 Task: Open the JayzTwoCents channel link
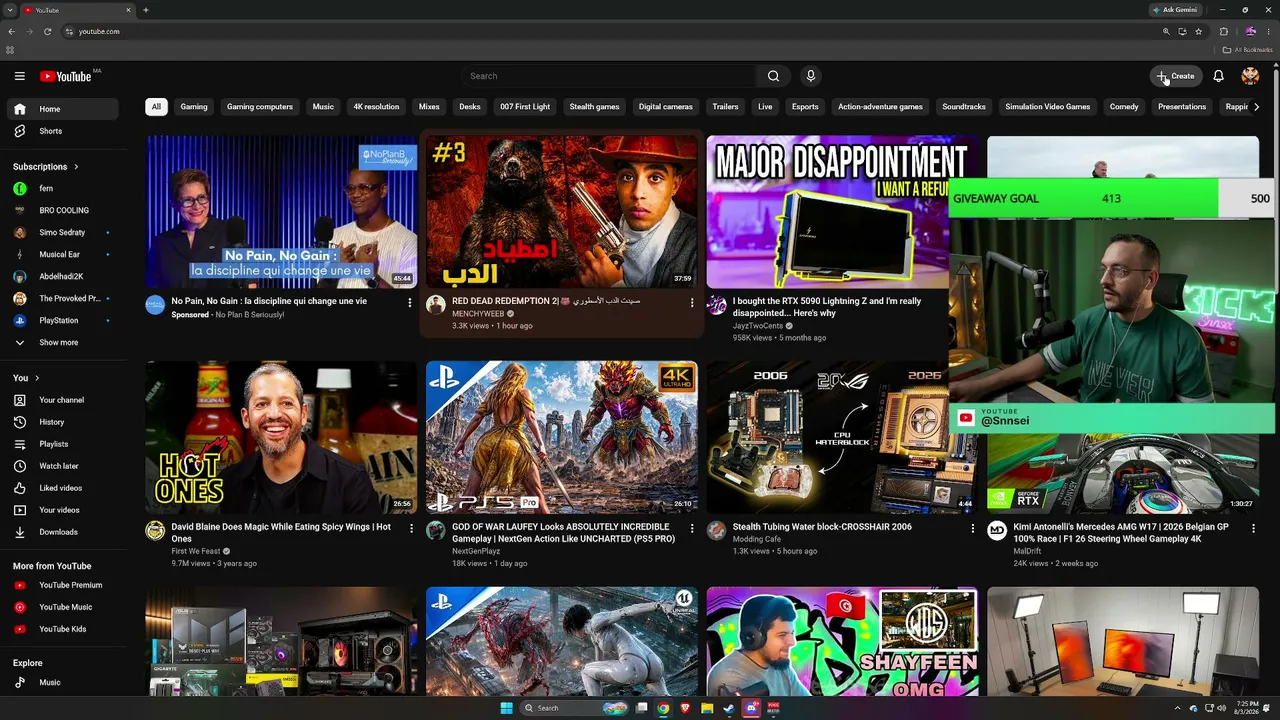click(x=758, y=326)
